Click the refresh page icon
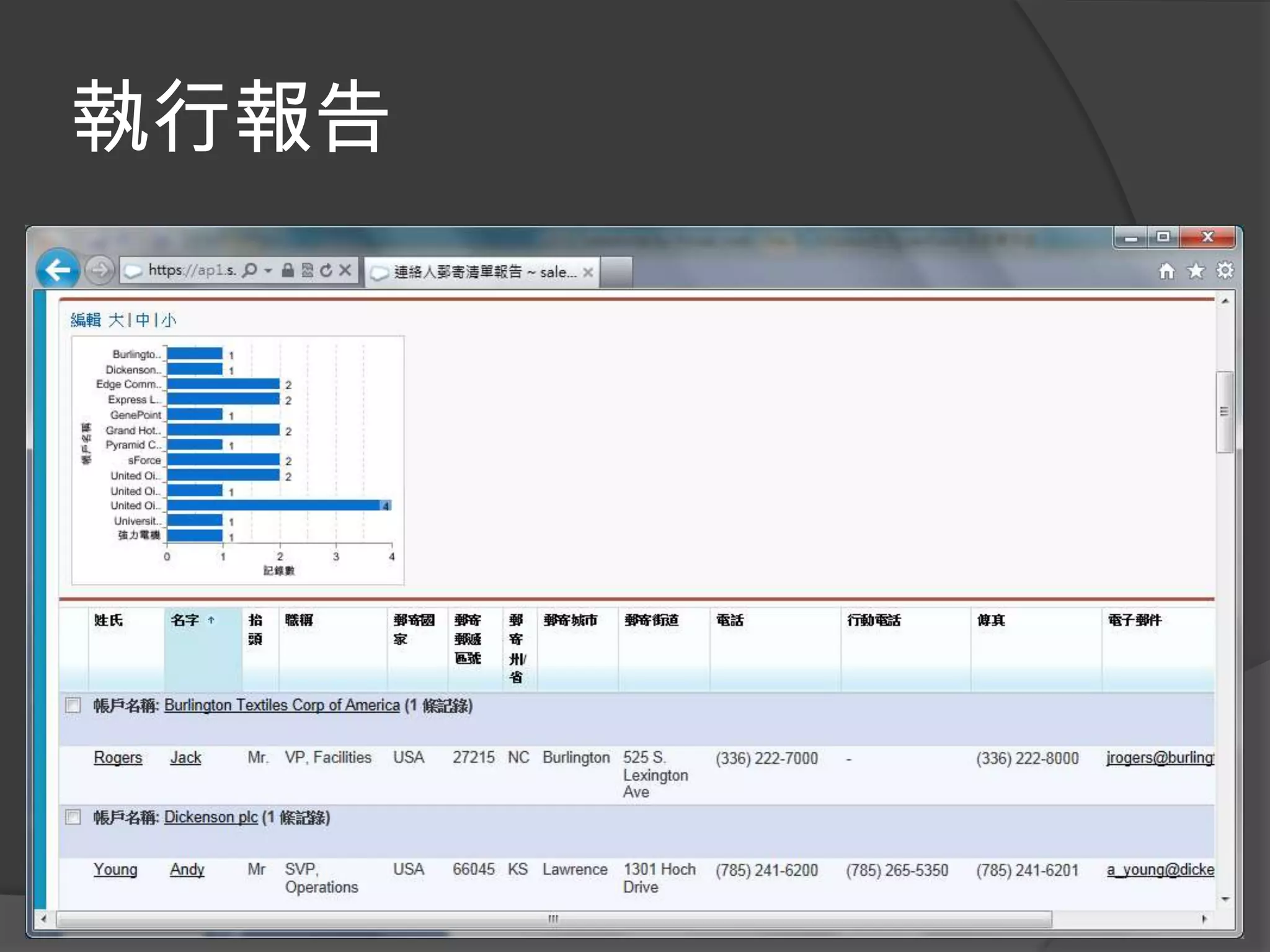Viewport: 1270px width, 952px height. tap(326, 270)
